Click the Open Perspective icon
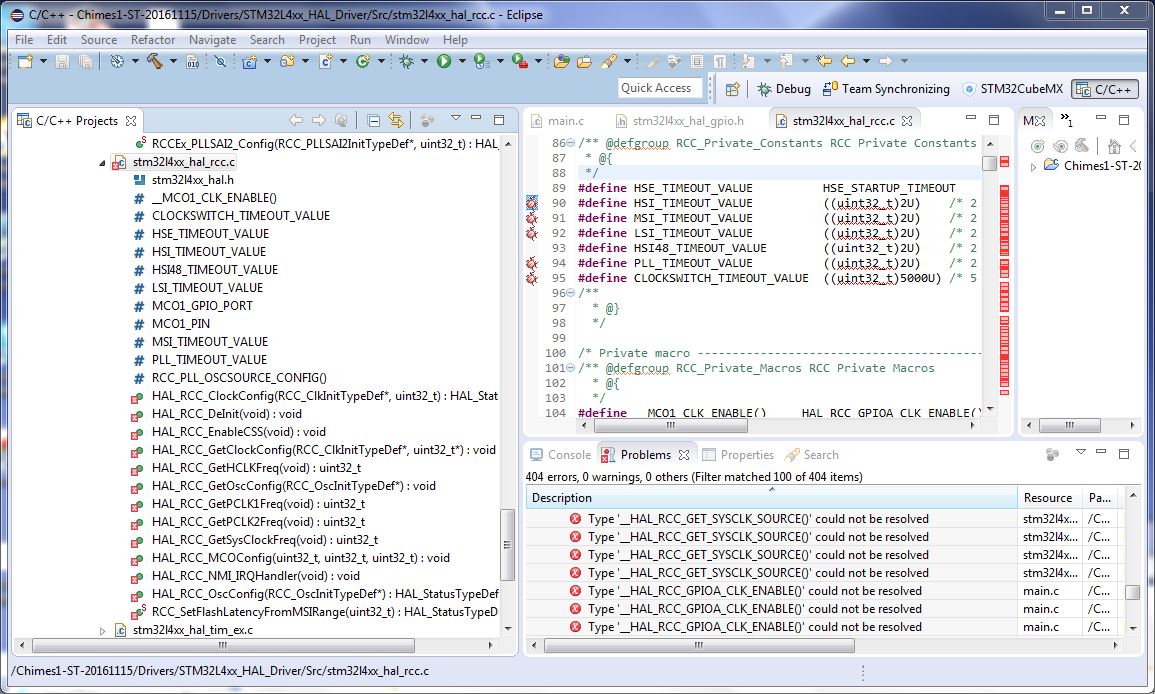Image resolution: width=1155 pixels, height=694 pixels. pos(732,89)
